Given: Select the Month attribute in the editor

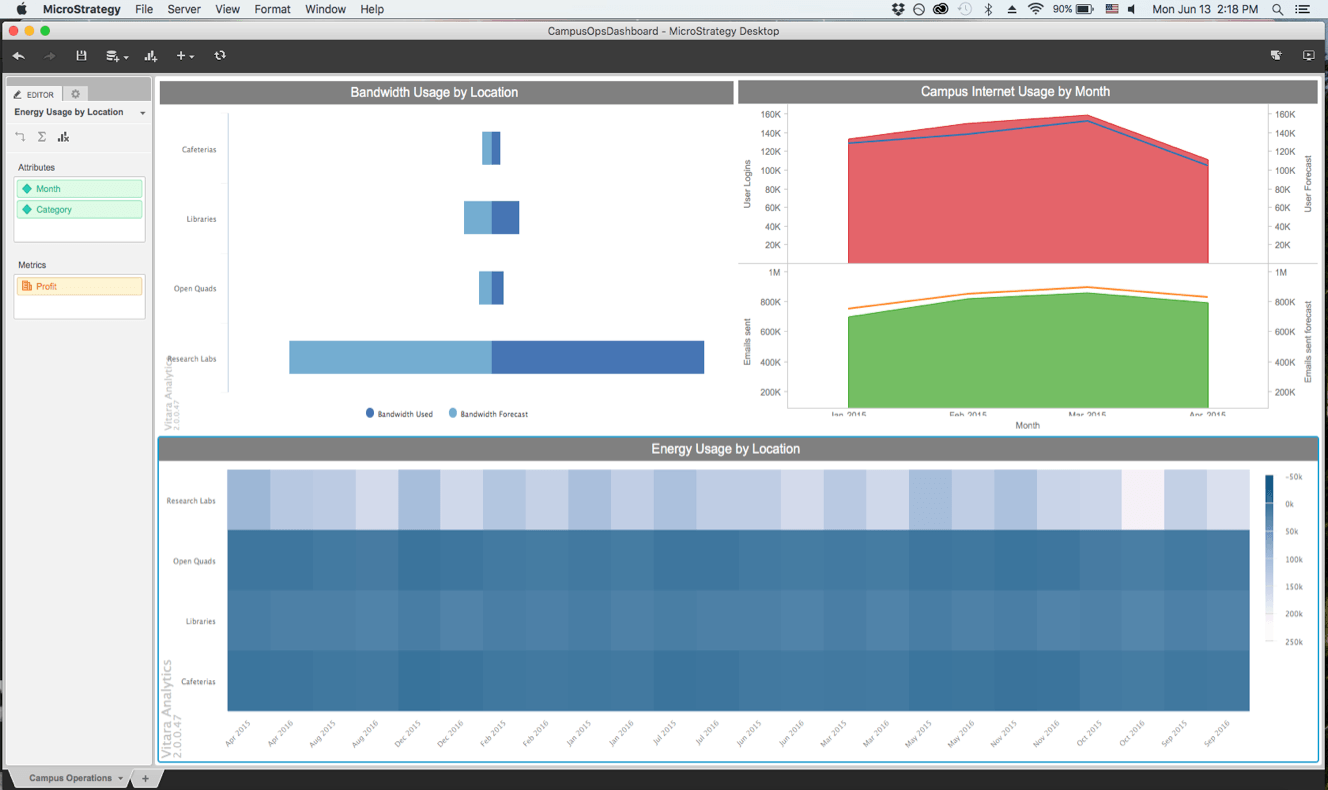Looking at the screenshot, I should tap(79, 189).
